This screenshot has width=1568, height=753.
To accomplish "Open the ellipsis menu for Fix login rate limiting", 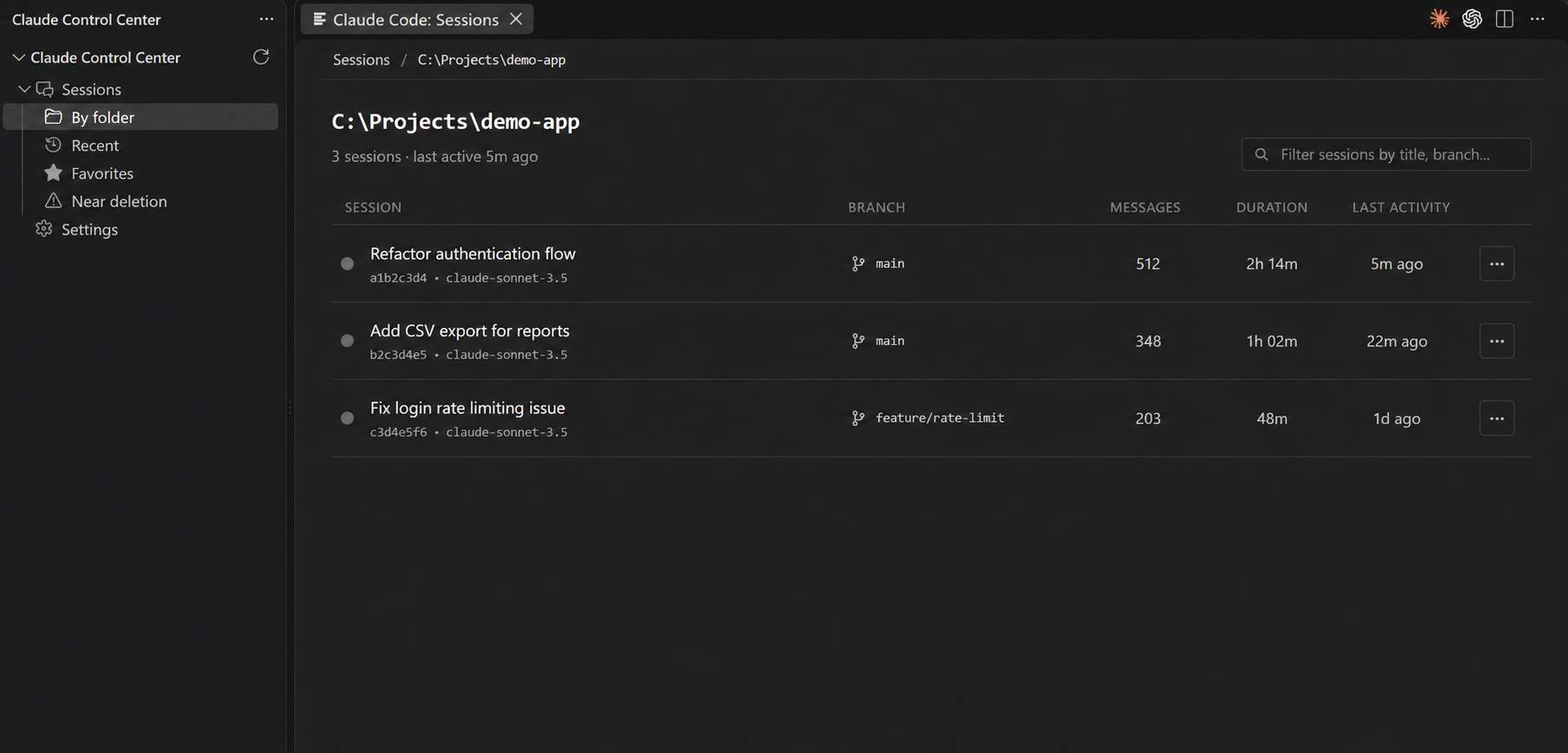I will point(1497,418).
